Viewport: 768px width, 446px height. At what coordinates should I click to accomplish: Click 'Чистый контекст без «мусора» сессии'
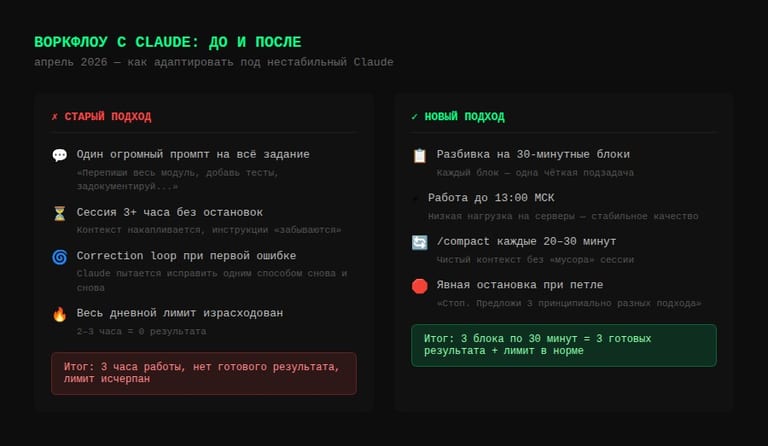pyautogui.click(x=535, y=259)
